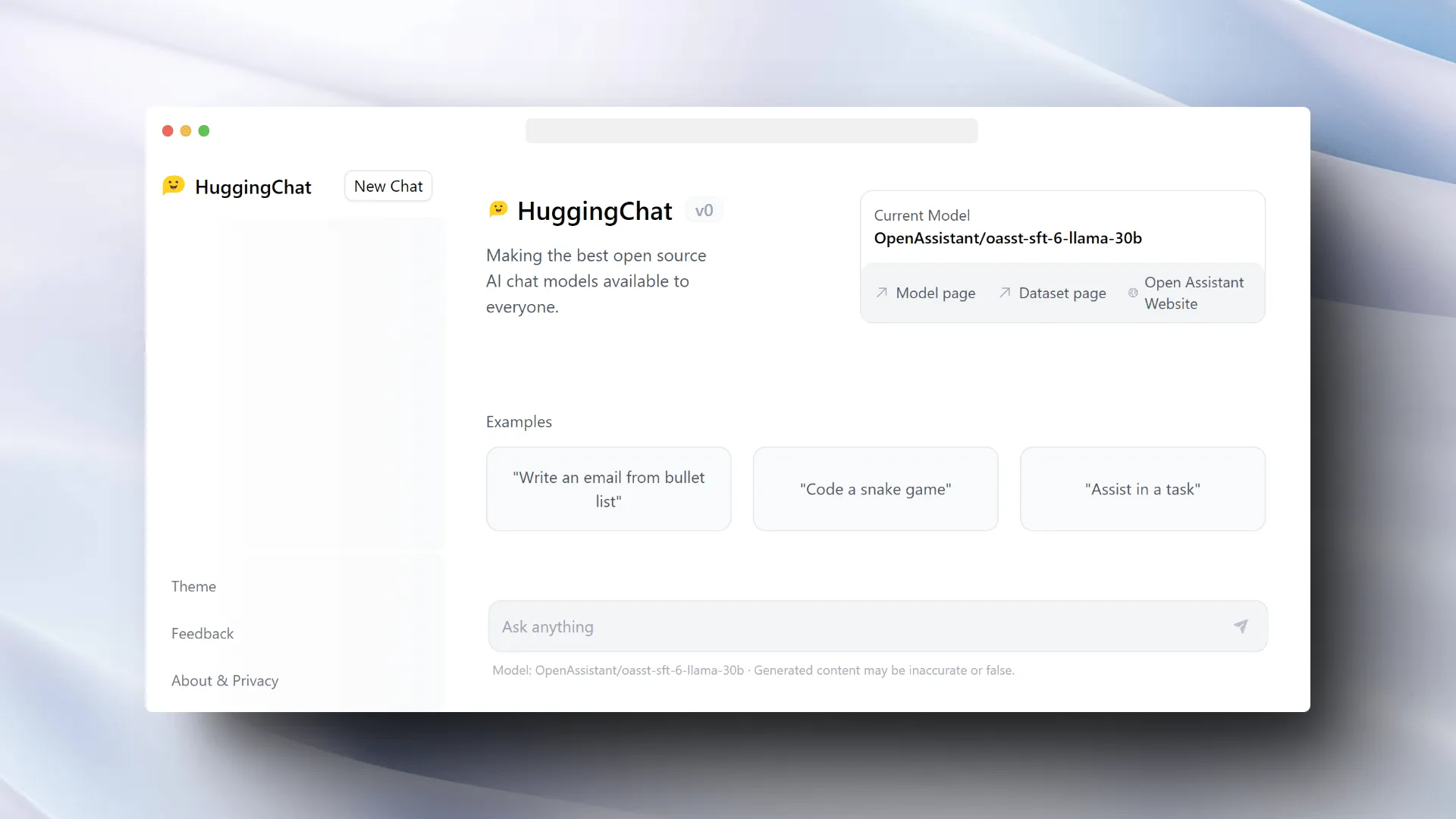The width and height of the screenshot is (1456, 819).
Task: Click the Dataset page arrow icon
Action: coord(1005,293)
